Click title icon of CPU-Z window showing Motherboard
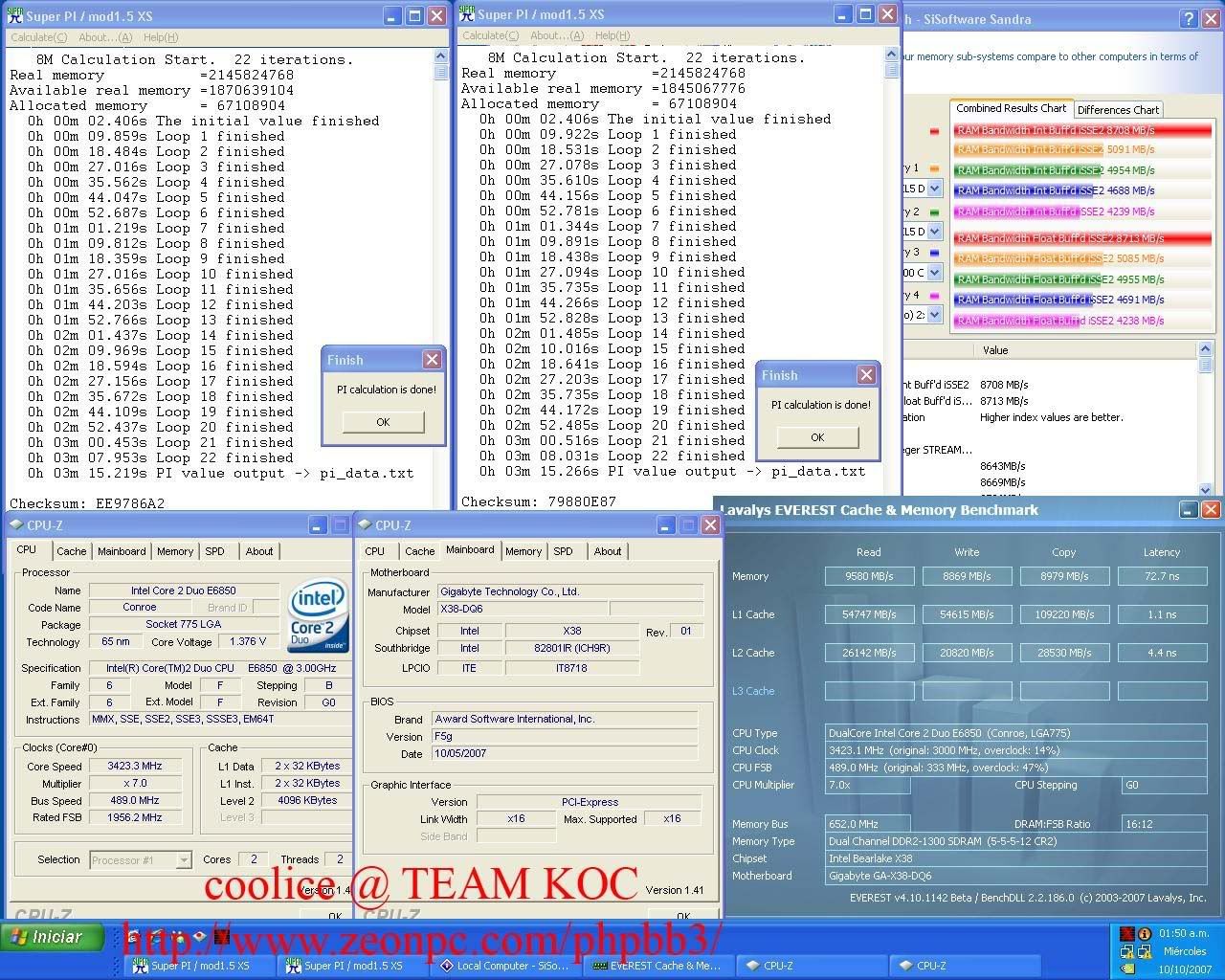Screen dimensions: 1225x980 click(365, 524)
